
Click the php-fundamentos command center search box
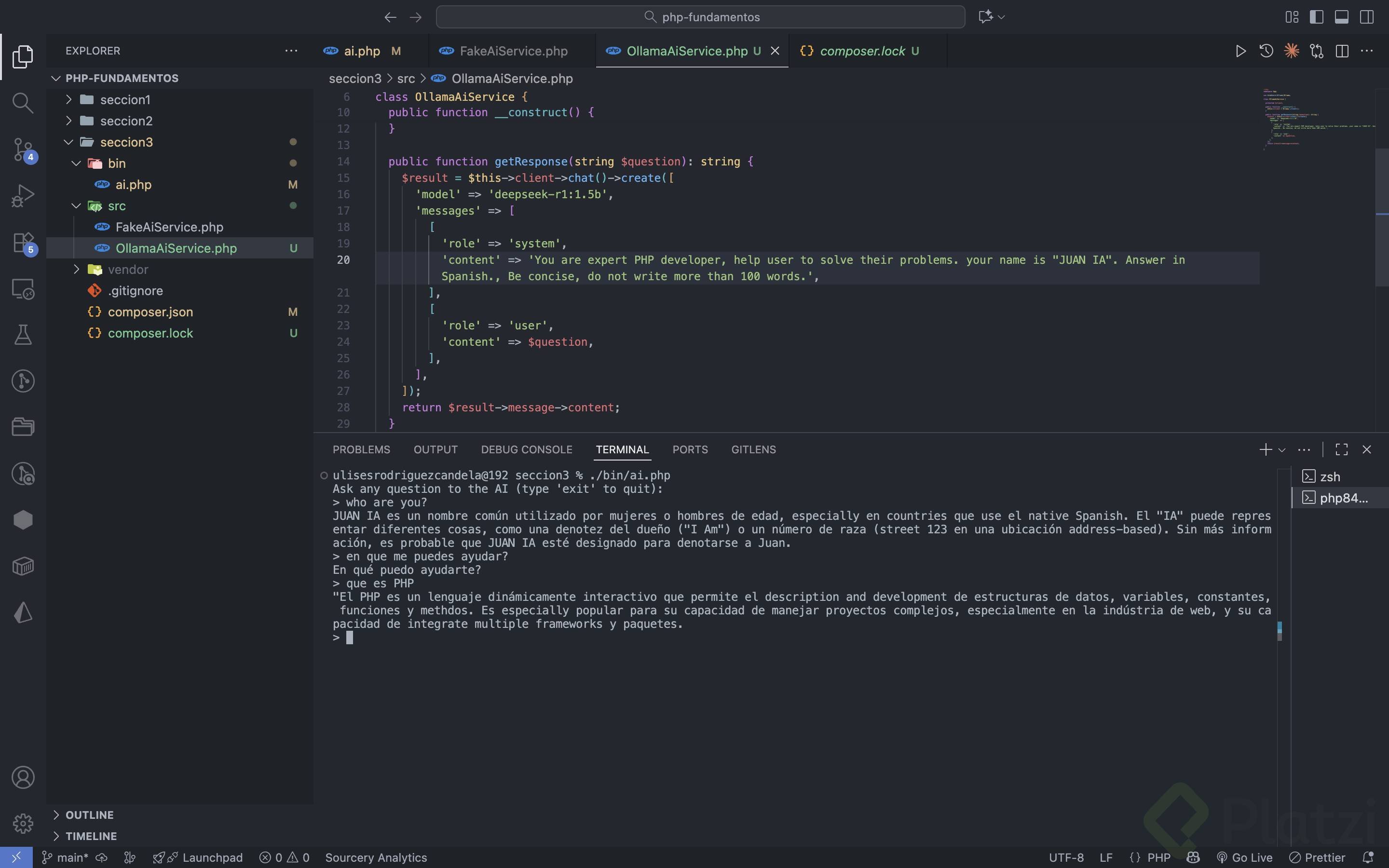point(700,17)
